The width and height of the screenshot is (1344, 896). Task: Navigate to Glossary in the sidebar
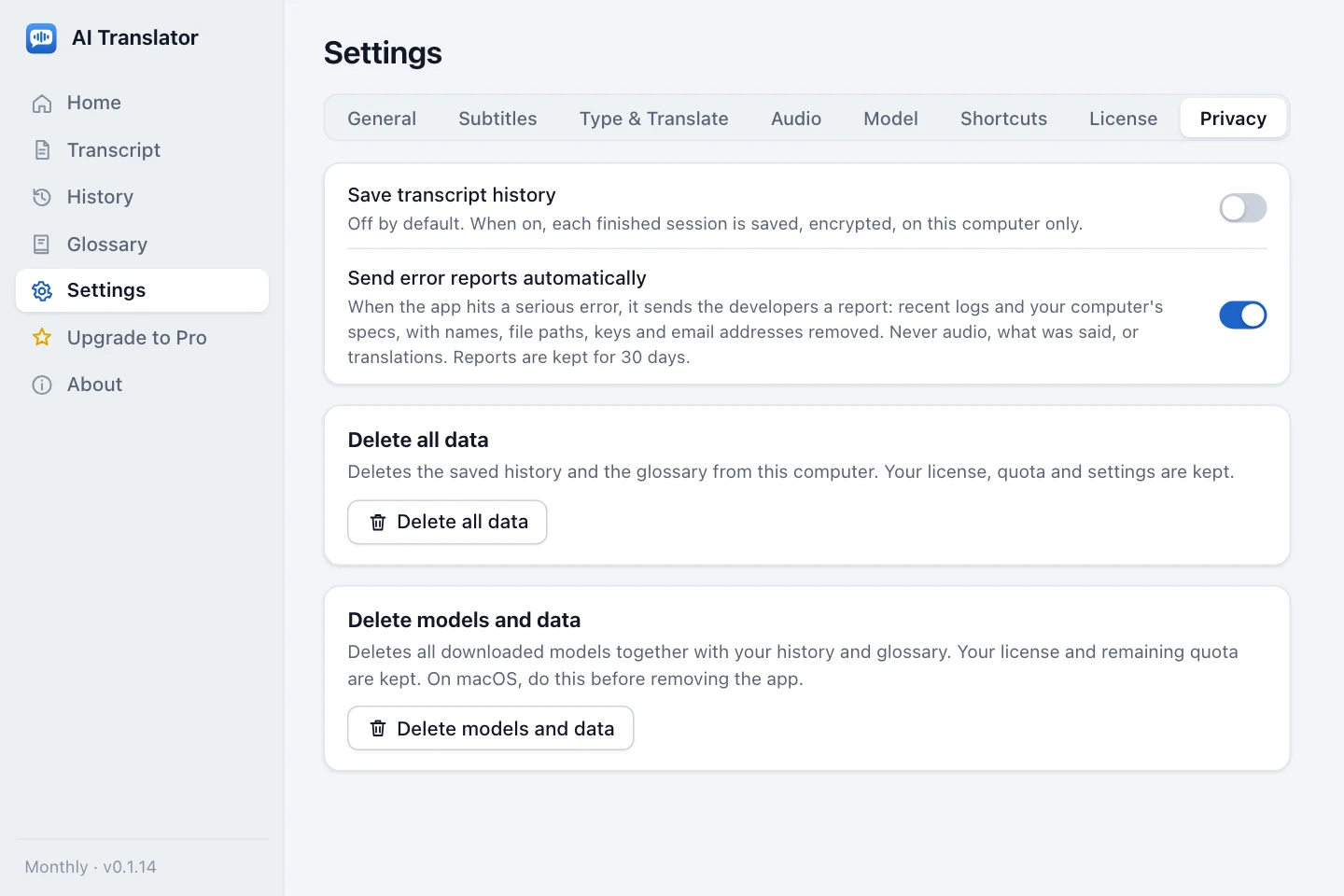[142, 245]
